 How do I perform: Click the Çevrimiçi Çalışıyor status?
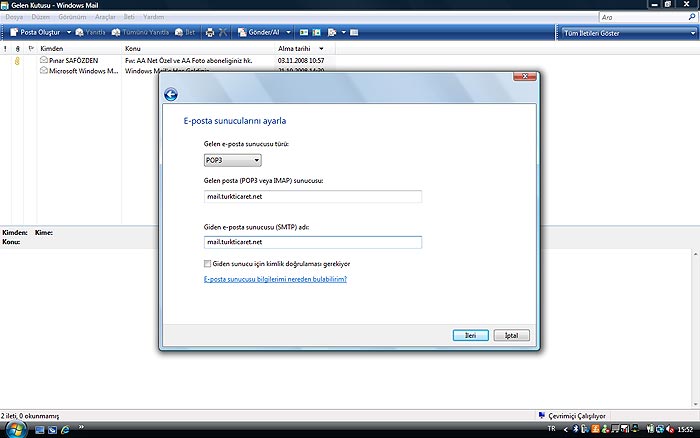572,416
